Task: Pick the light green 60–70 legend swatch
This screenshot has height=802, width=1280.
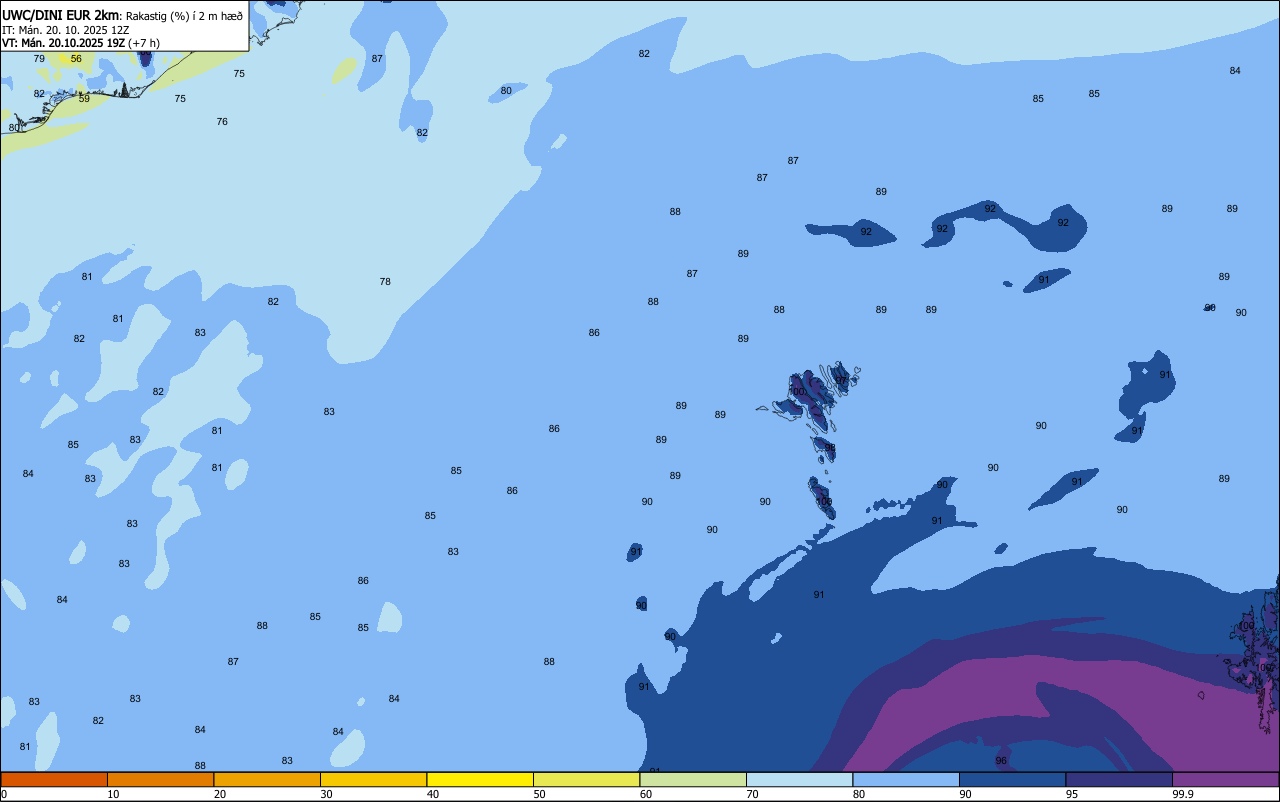Action: click(693, 779)
